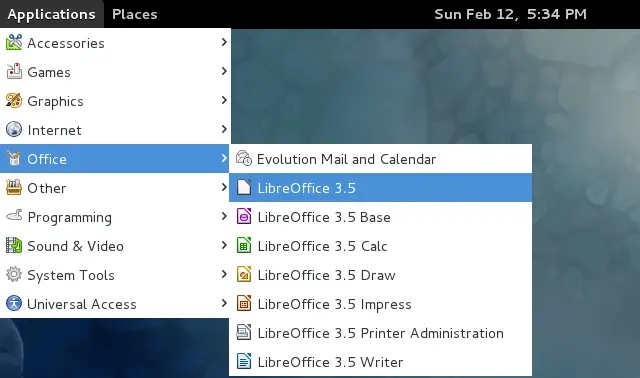Select the Internet menu category
This screenshot has height=378, width=640.
(115, 129)
